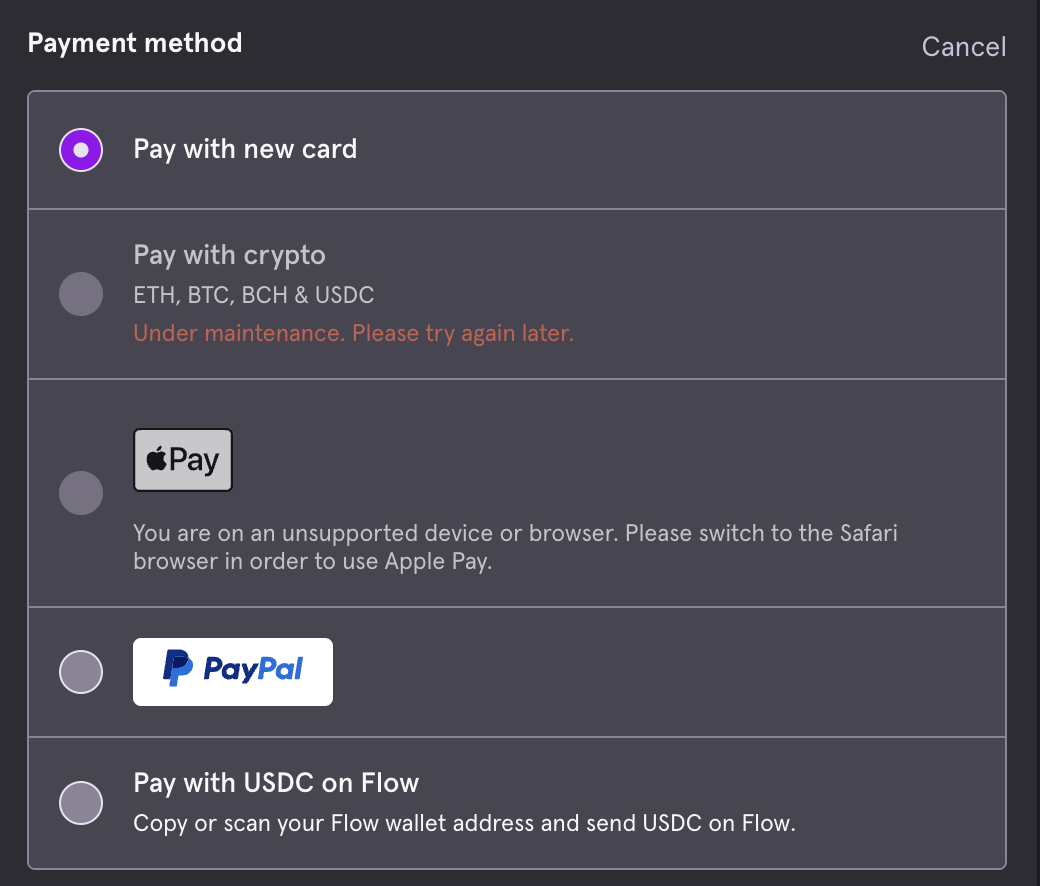Select the Apple Pay radio button

81,493
